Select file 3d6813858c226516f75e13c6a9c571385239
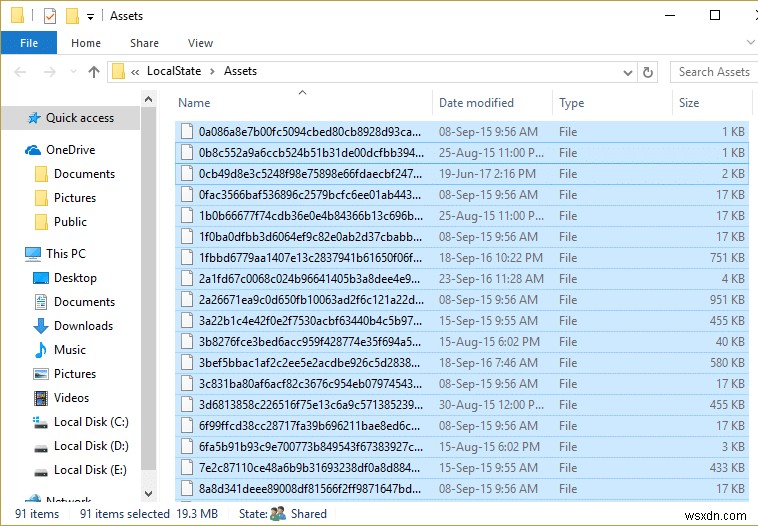The image size is (758, 526). (462, 405)
